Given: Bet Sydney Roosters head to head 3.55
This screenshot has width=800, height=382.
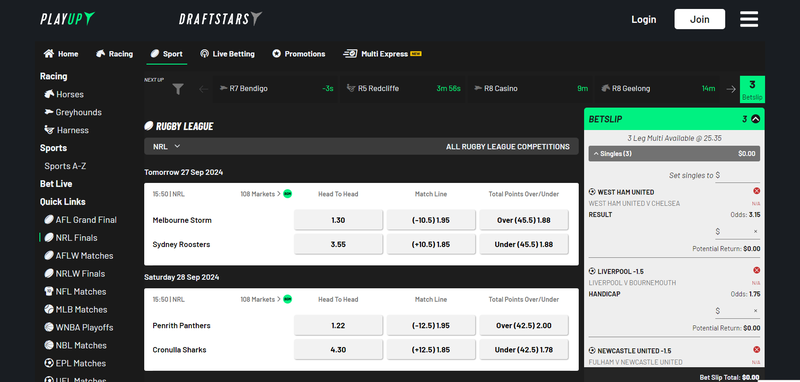Looking at the screenshot, I should pyautogui.click(x=338, y=244).
